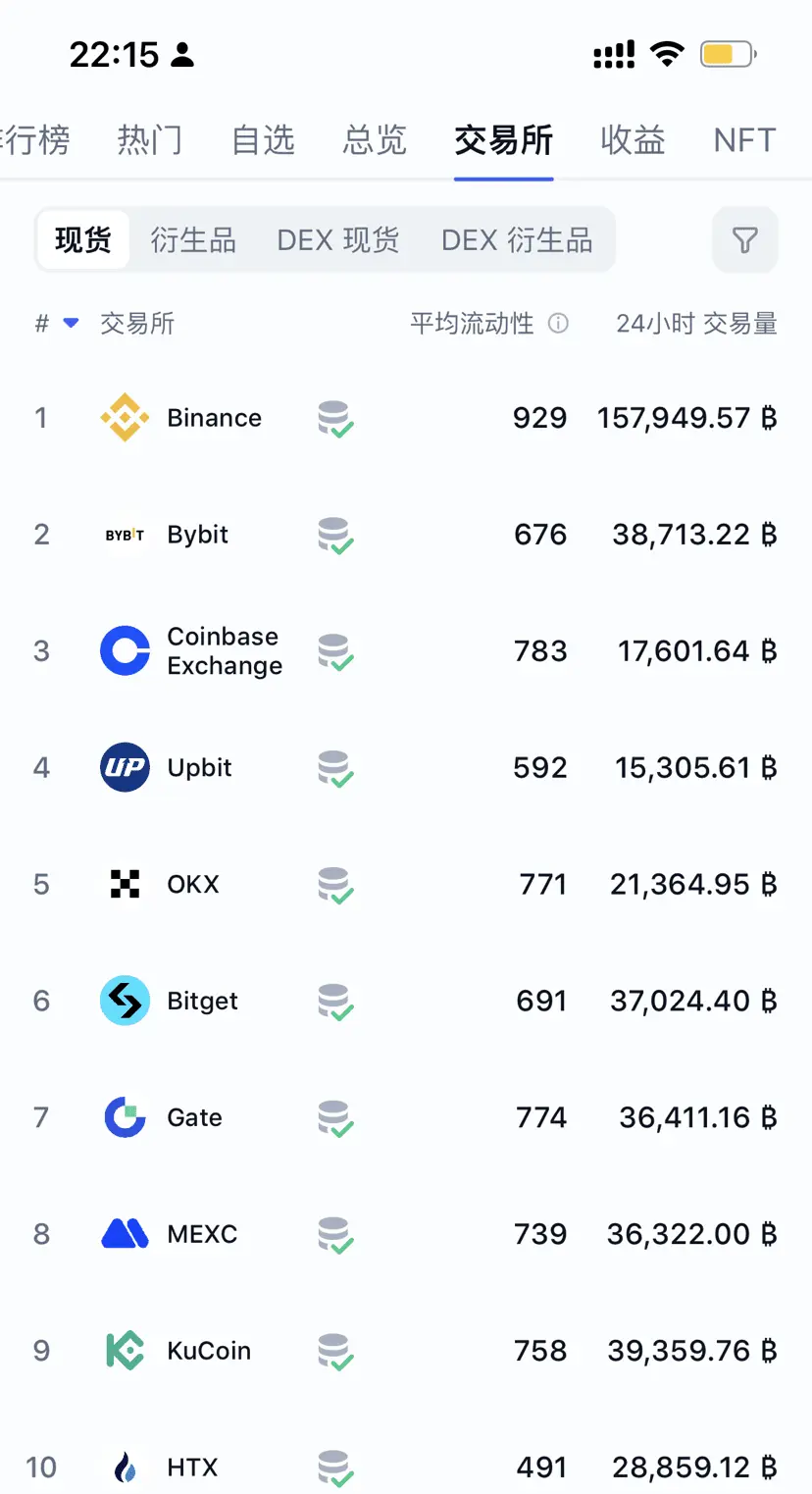Sort by 平均流动性 column header
The image size is (812, 1494).
point(472,323)
